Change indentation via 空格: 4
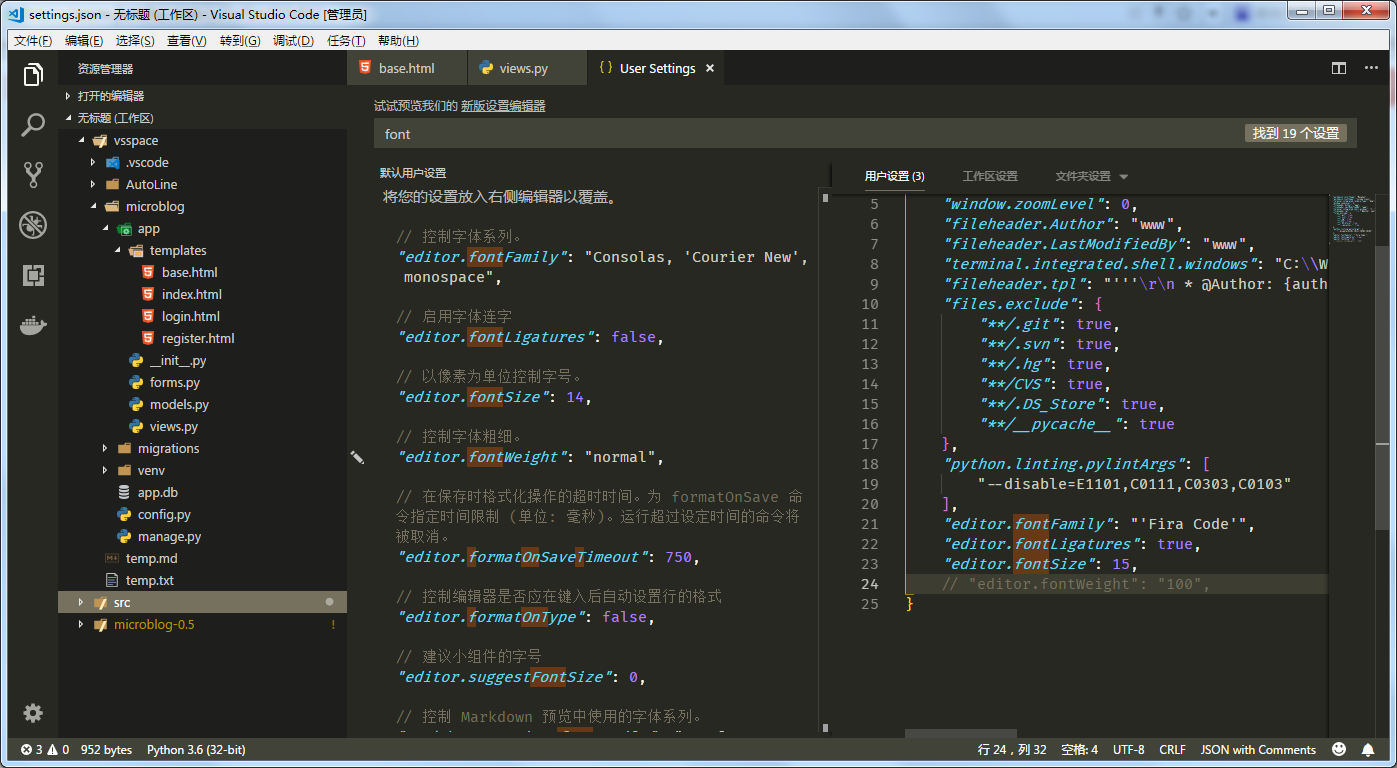The image size is (1397, 768). point(1079,750)
